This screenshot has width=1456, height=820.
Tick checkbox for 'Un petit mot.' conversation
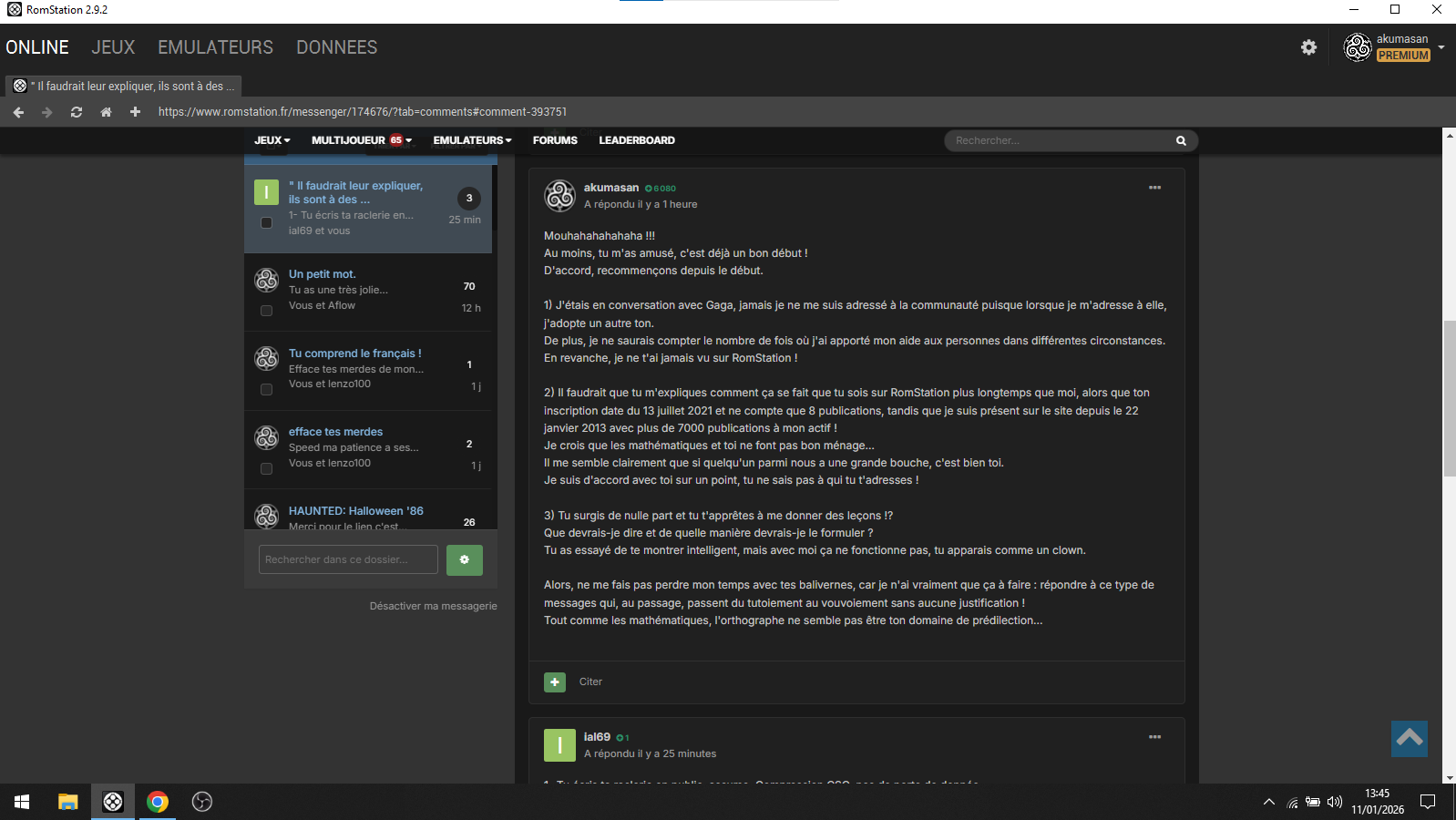[266, 311]
